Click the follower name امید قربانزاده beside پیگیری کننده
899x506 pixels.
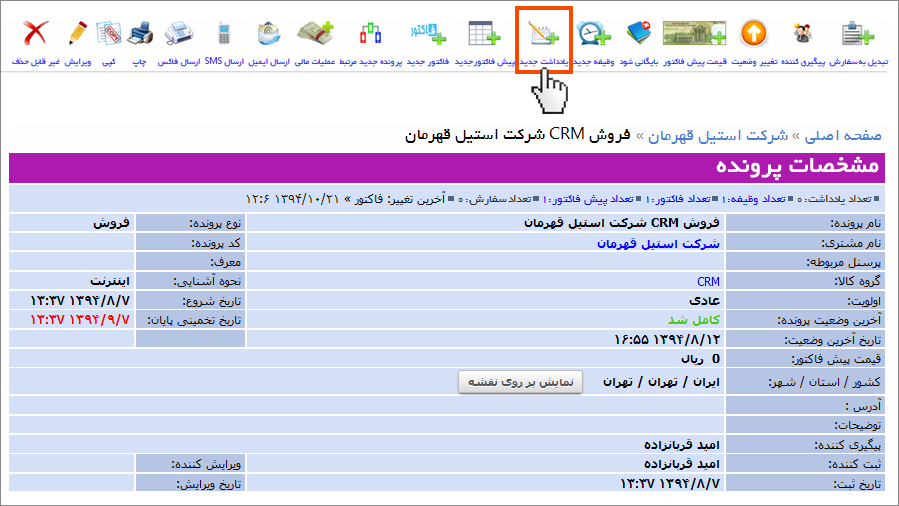coord(681,445)
